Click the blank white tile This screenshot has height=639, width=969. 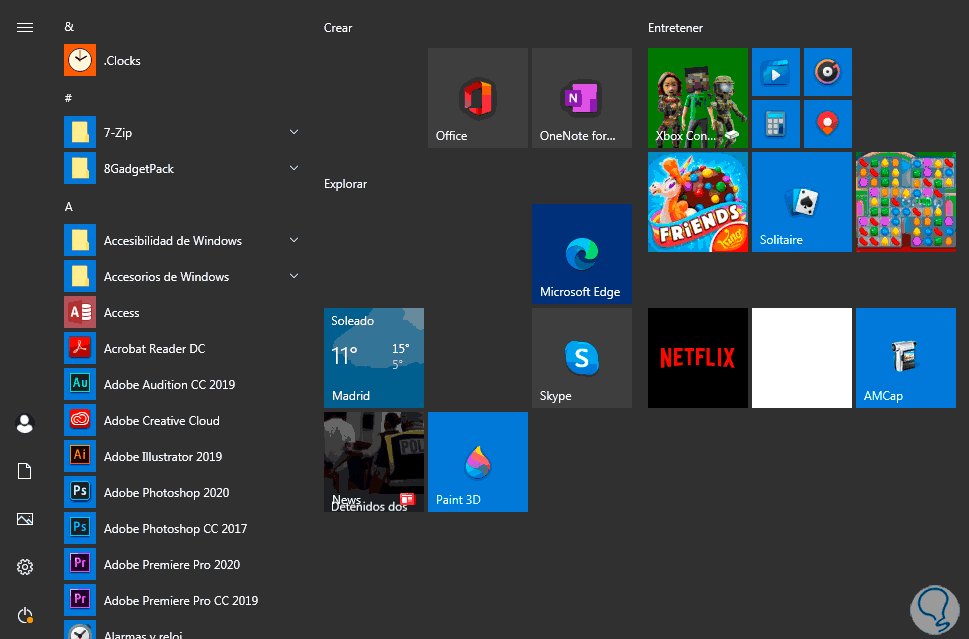click(802, 358)
